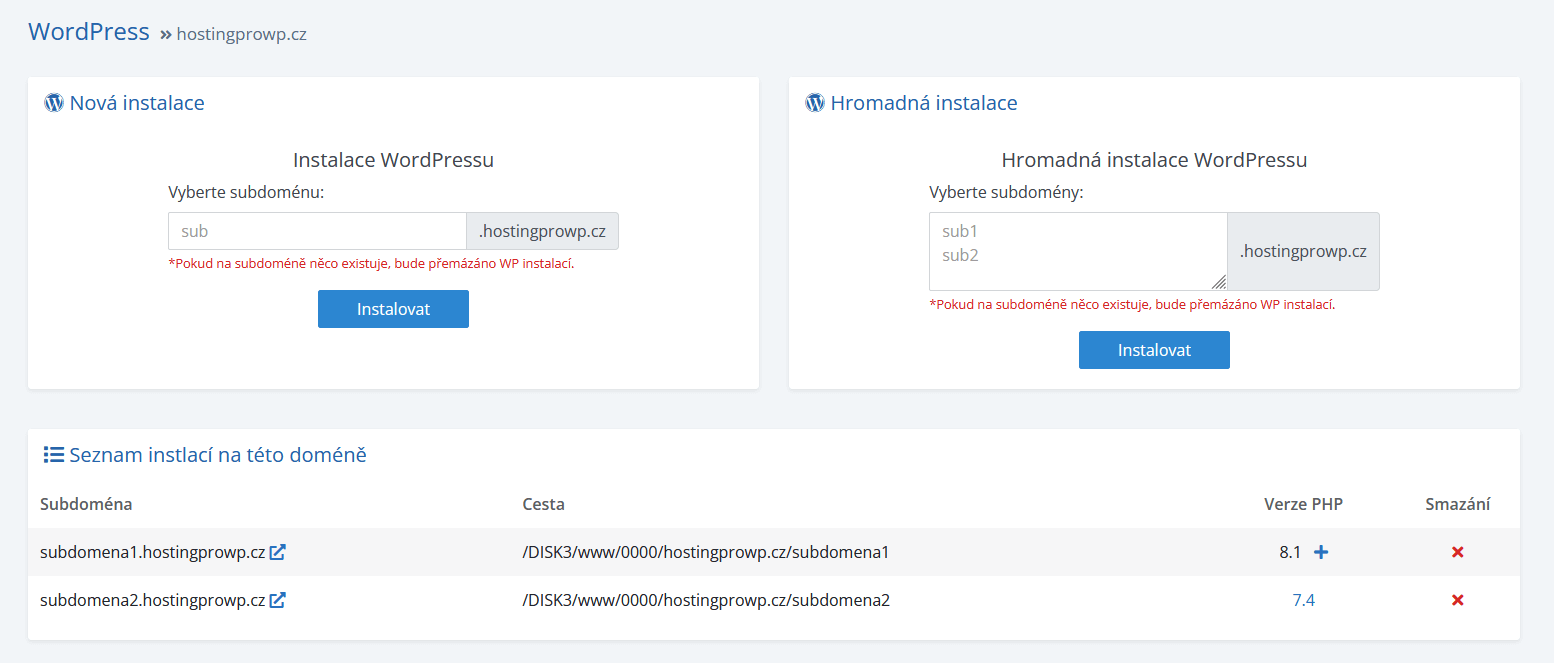Click the Seznam instalací na této doméně heading
1554x663 pixels.
[x=218, y=455]
